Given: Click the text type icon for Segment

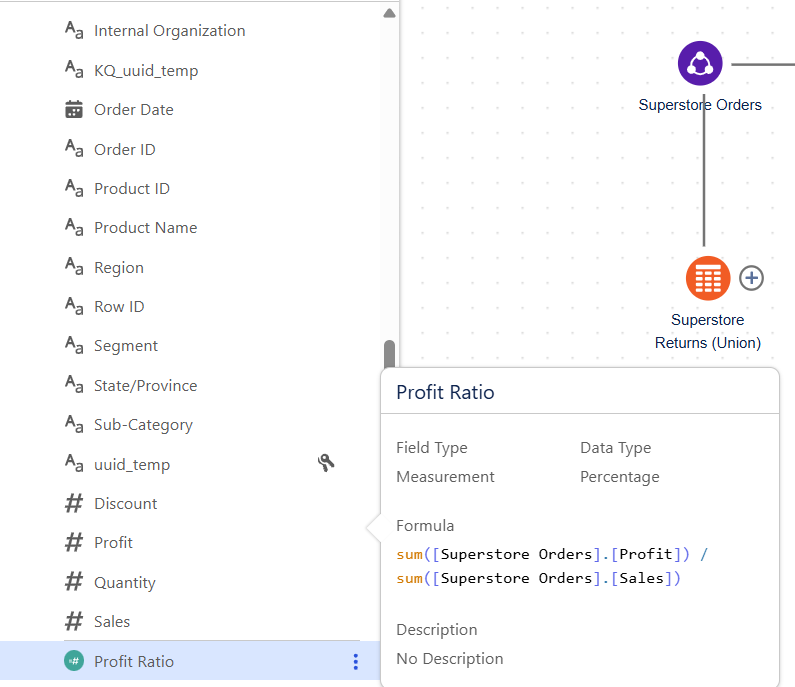Looking at the screenshot, I should pos(74,345).
